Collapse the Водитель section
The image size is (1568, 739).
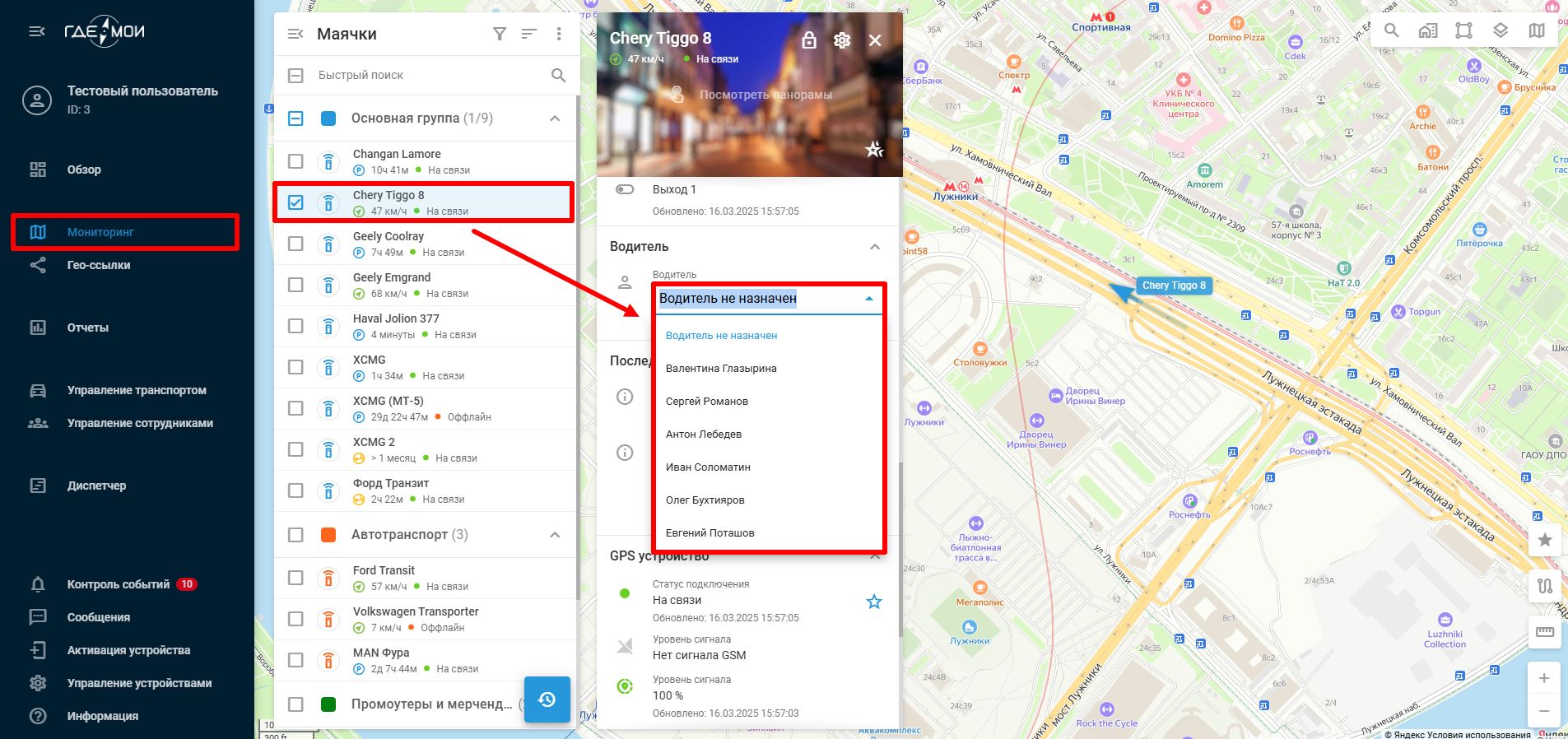click(875, 247)
